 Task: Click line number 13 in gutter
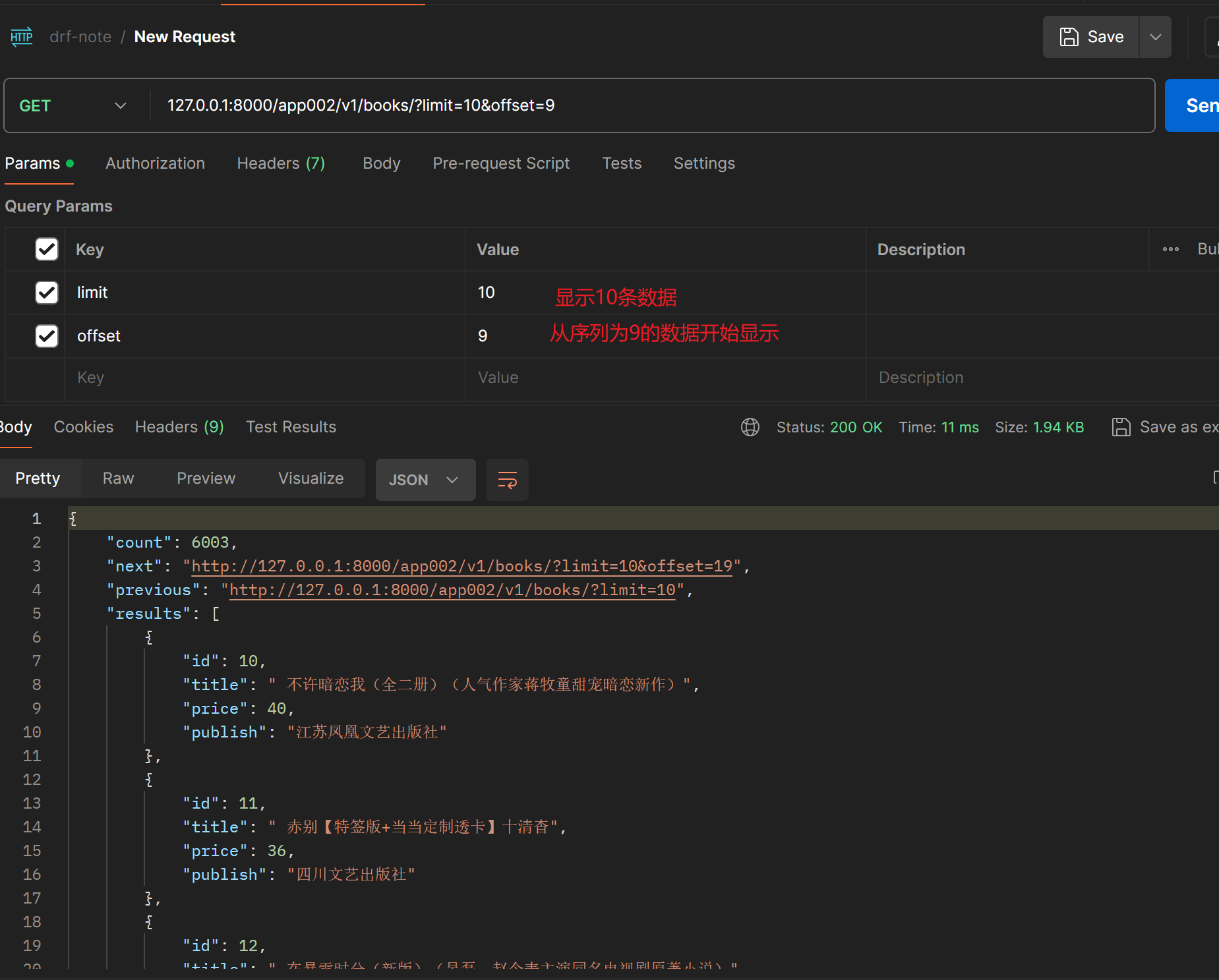(32, 803)
